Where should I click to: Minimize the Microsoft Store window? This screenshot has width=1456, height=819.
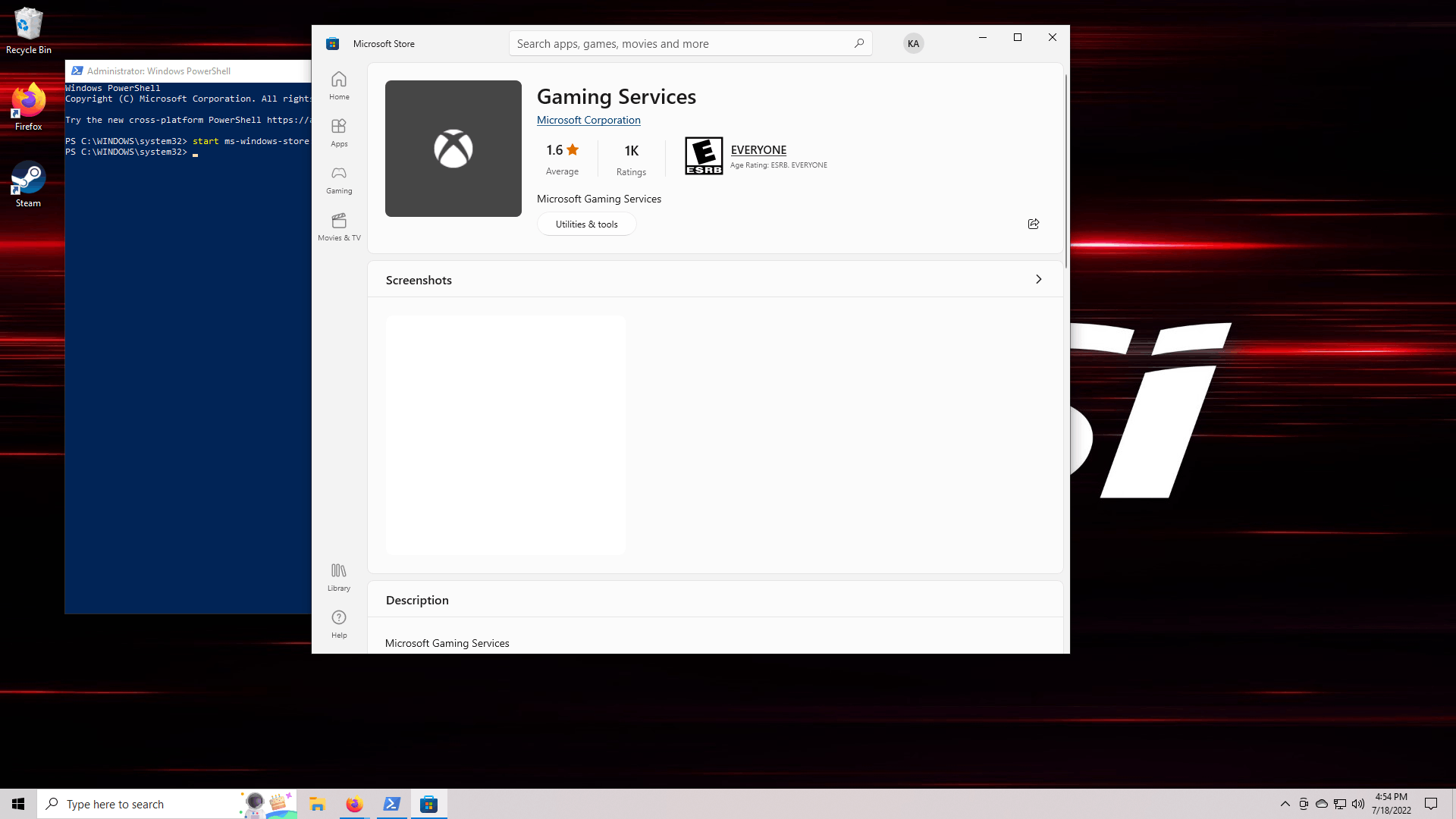point(982,37)
